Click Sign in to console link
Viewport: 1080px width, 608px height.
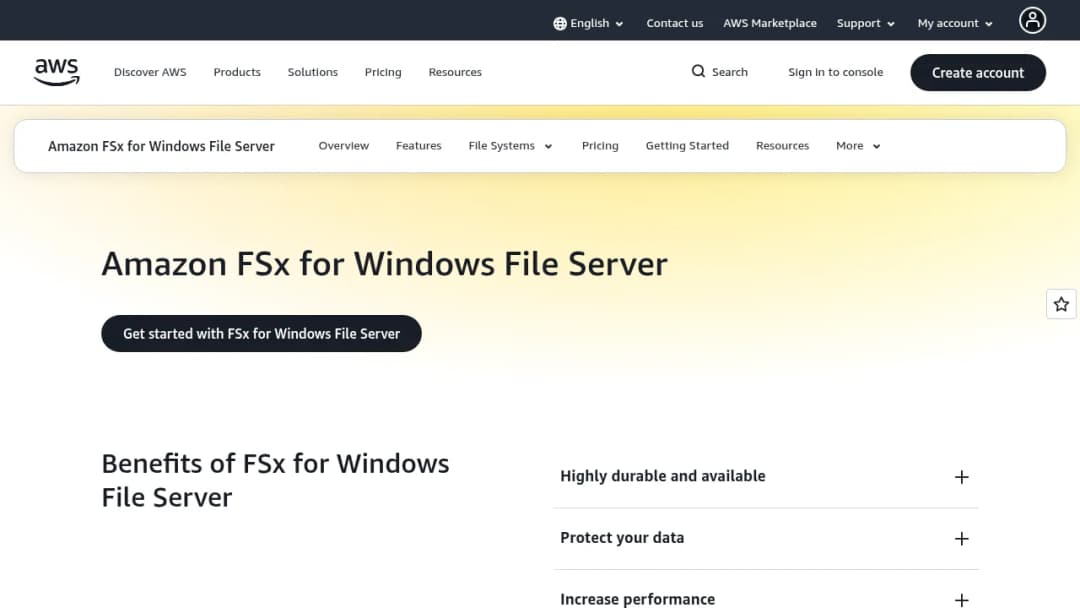tap(835, 72)
